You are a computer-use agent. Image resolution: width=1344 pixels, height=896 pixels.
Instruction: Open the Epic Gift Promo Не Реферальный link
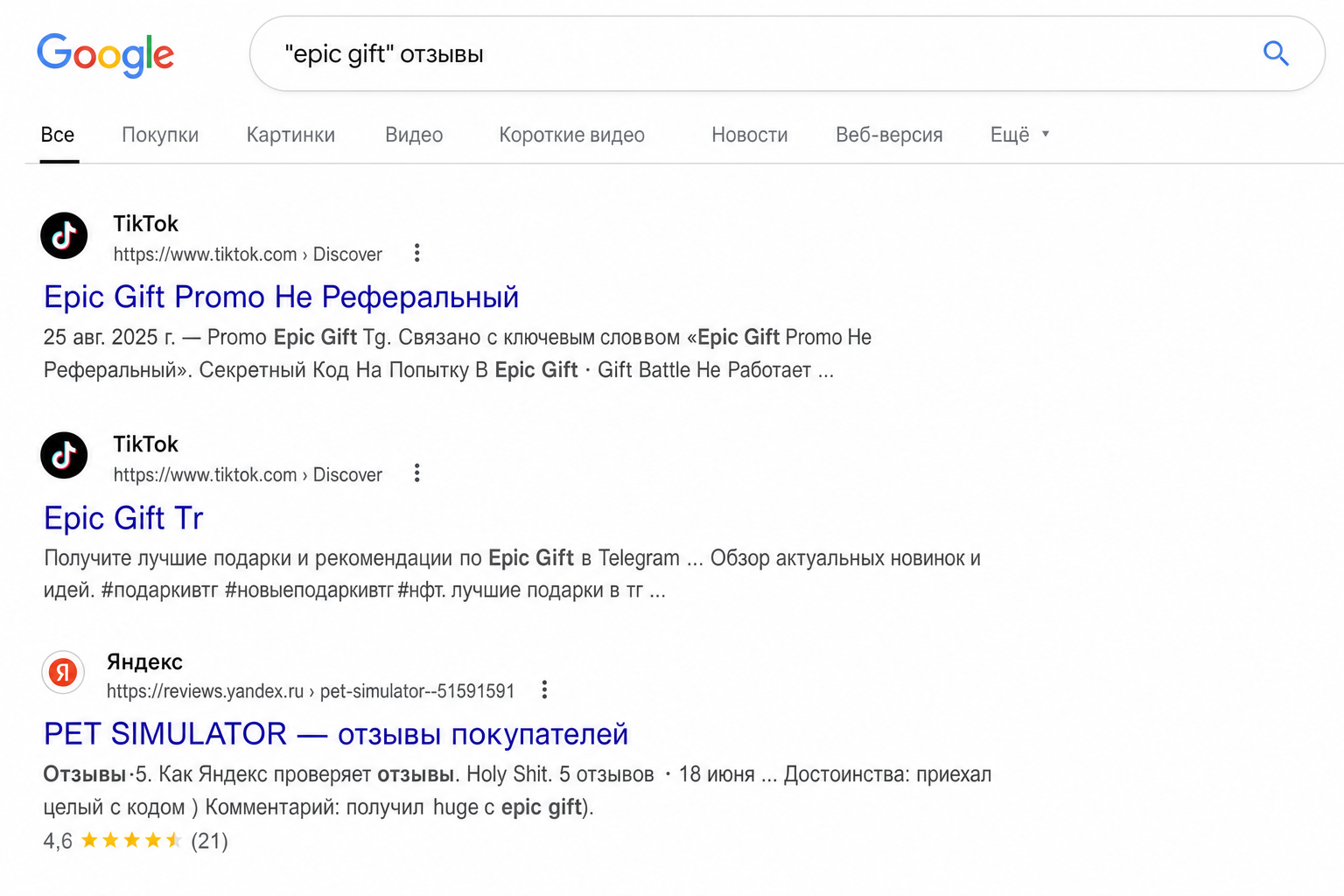[281, 297]
